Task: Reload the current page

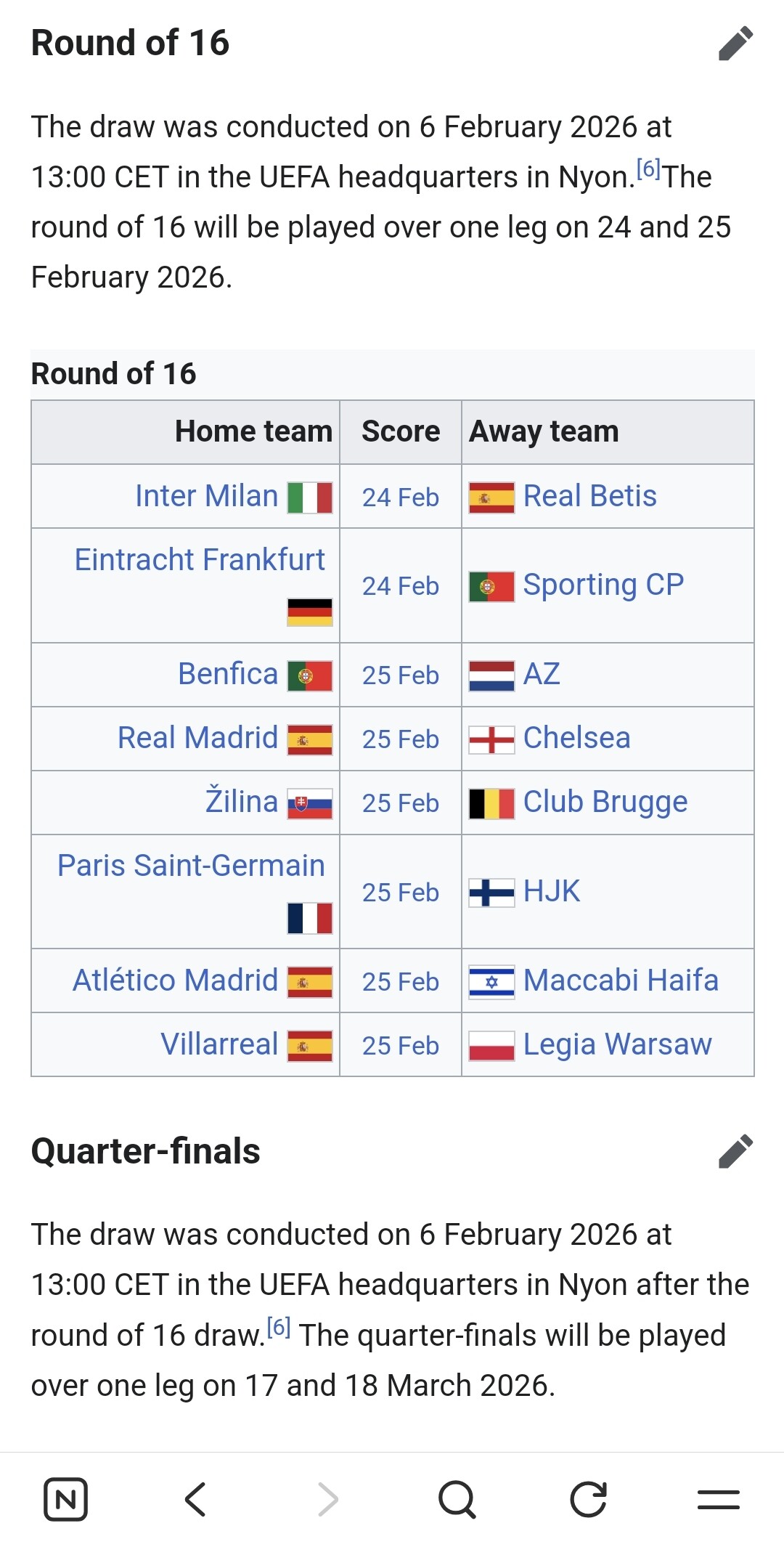Action: coord(588,1499)
